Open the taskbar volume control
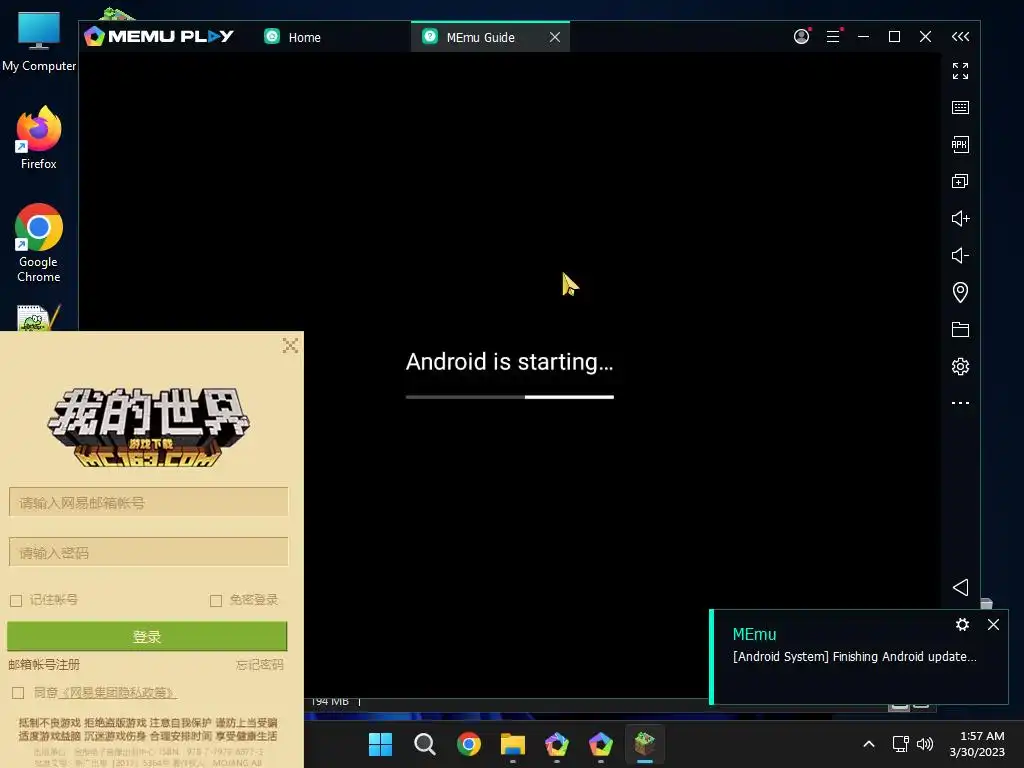The width and height of the screenshot is (1024, 768). click(x=925, y=744)
